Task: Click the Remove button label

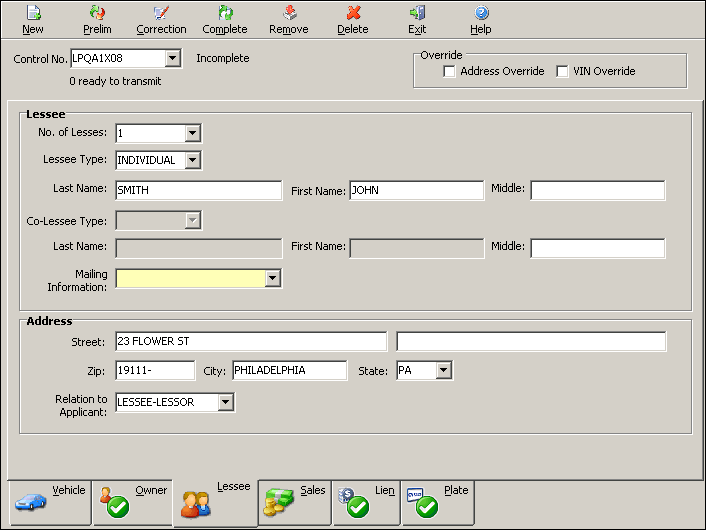Action: (x=289, y=29)
